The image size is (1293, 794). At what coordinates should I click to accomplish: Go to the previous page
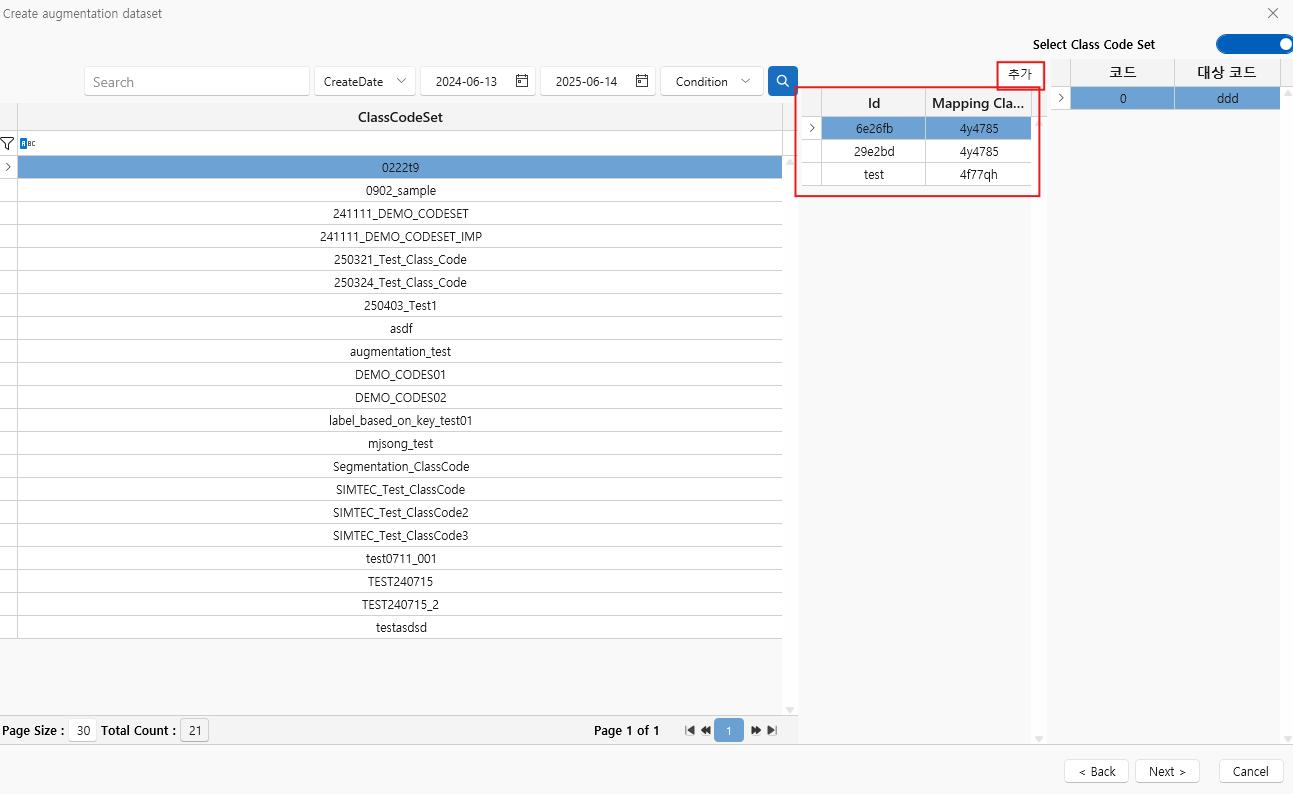point(706,731)
